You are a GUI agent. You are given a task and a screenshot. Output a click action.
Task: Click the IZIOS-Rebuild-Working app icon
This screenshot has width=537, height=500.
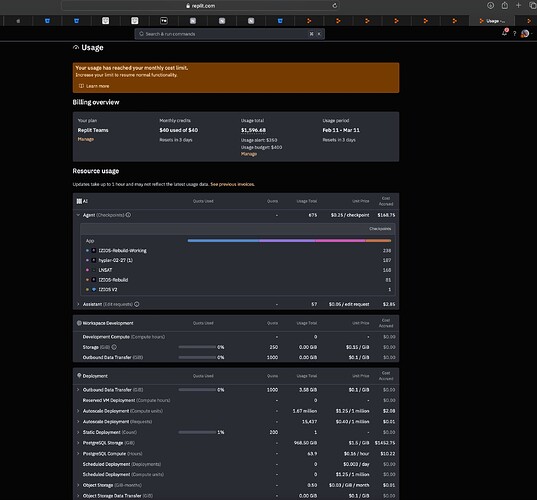click(x=94, y=250)
